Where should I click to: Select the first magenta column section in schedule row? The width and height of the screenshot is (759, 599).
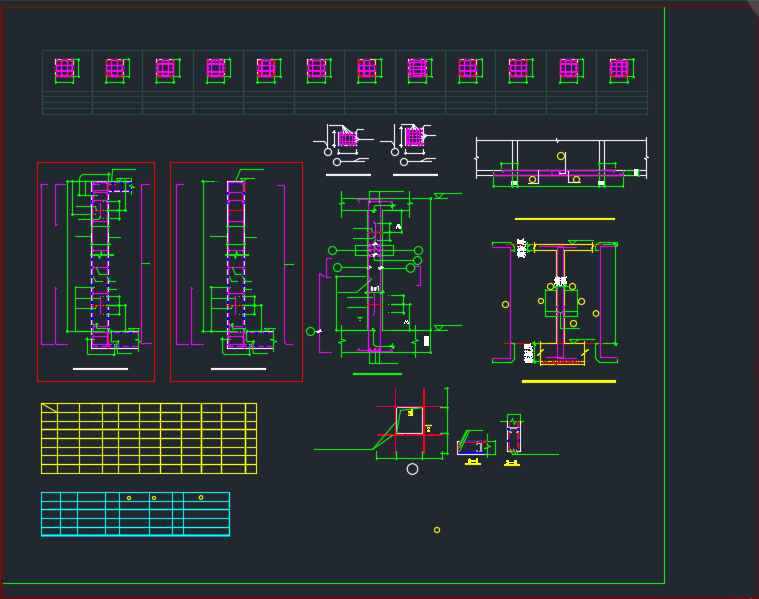(65, 70)
